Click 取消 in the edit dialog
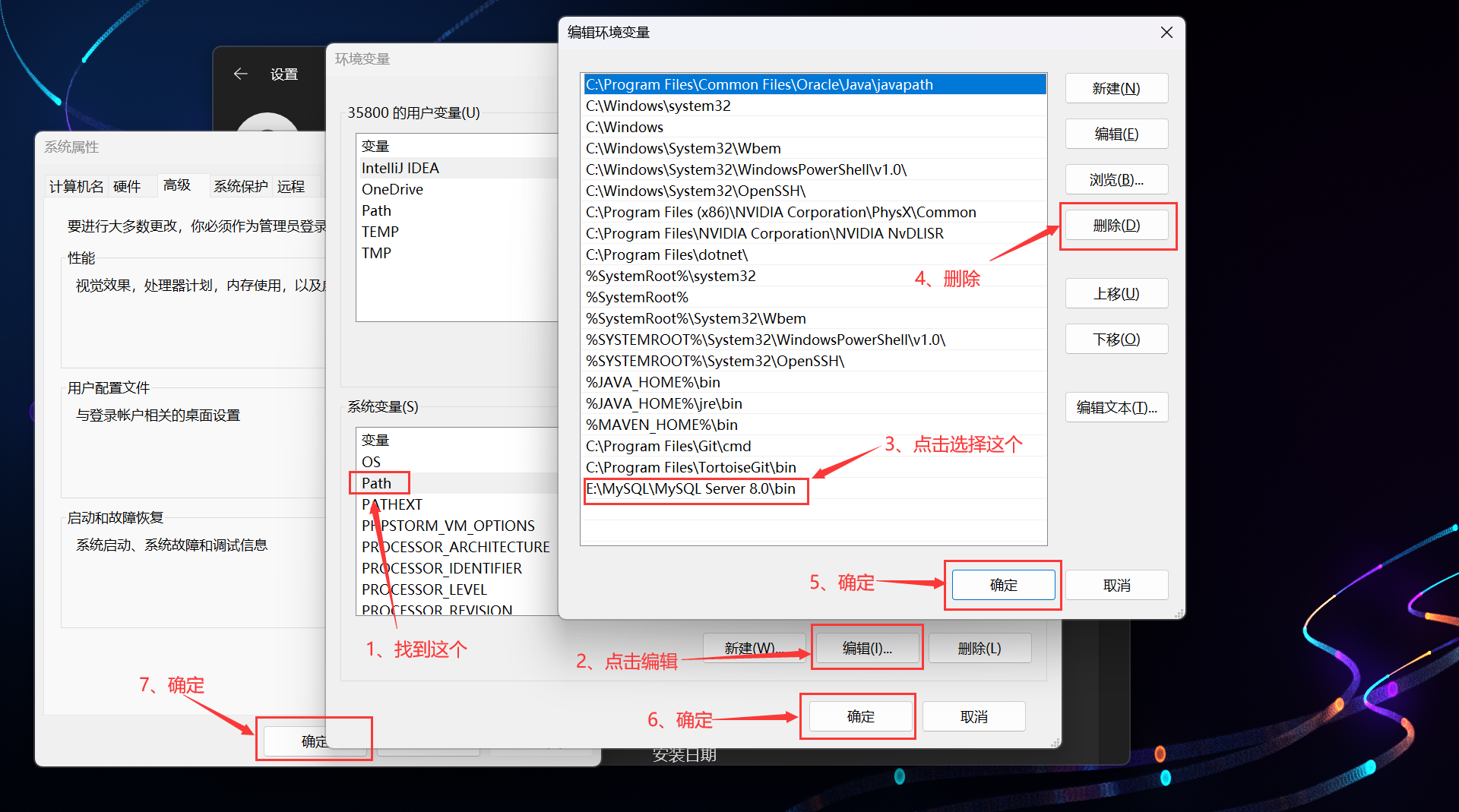The width and height of the screenshot is (1459, 812). tap(1116, 585)
